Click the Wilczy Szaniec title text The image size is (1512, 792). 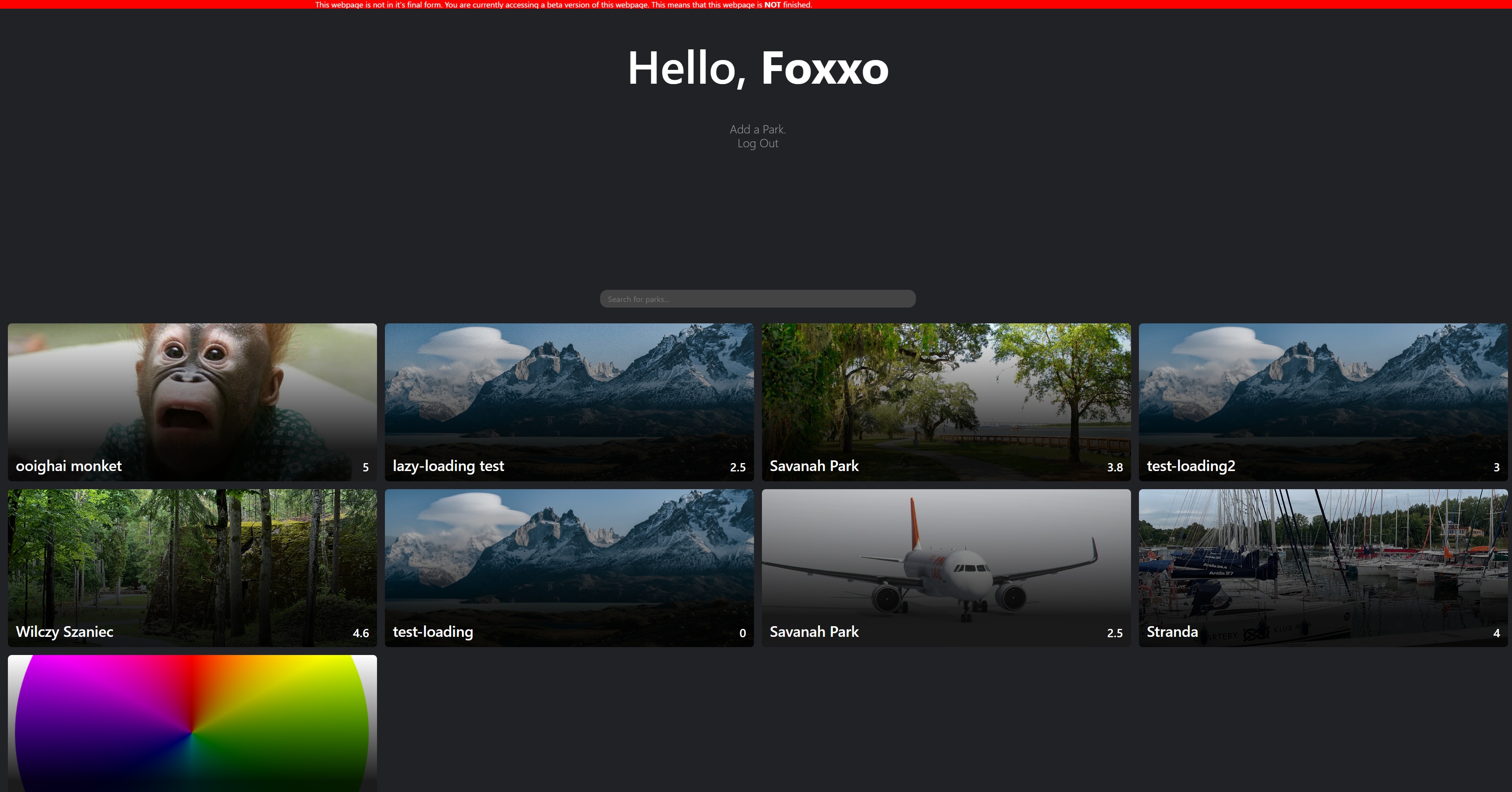[x=65, y=632]
